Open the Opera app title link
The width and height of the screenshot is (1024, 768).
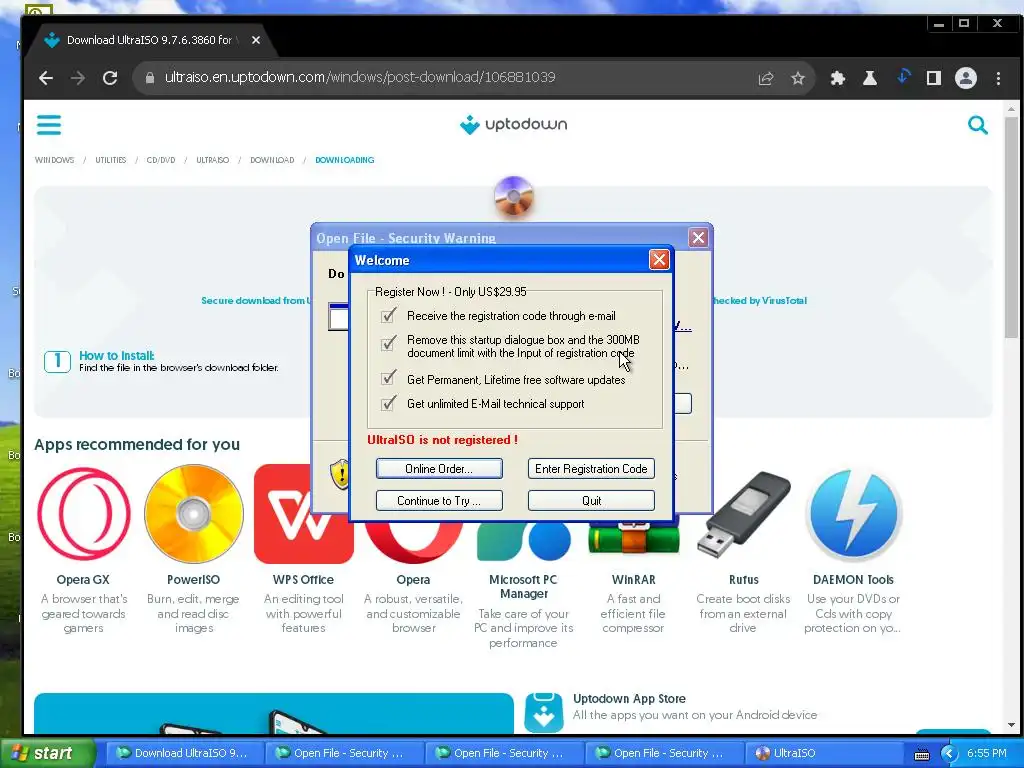(413, 579)
